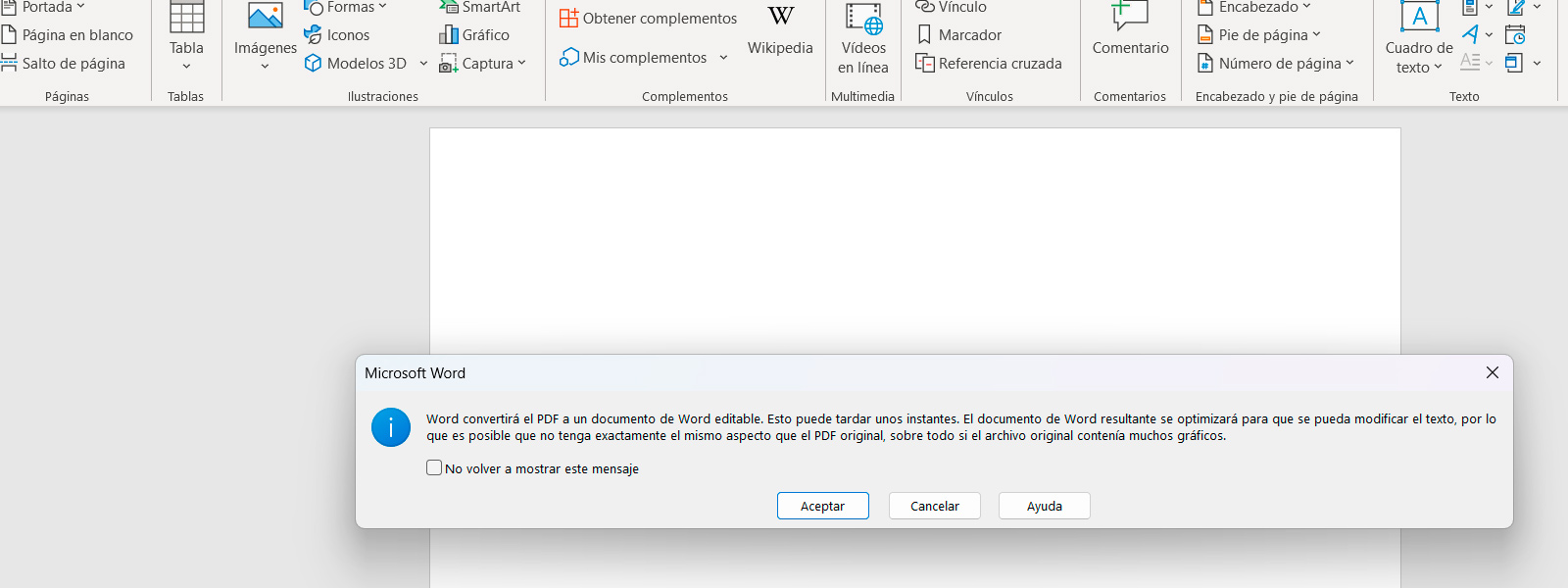
Task: Open the Número de página dropdown
Action: pos(1276,64)
